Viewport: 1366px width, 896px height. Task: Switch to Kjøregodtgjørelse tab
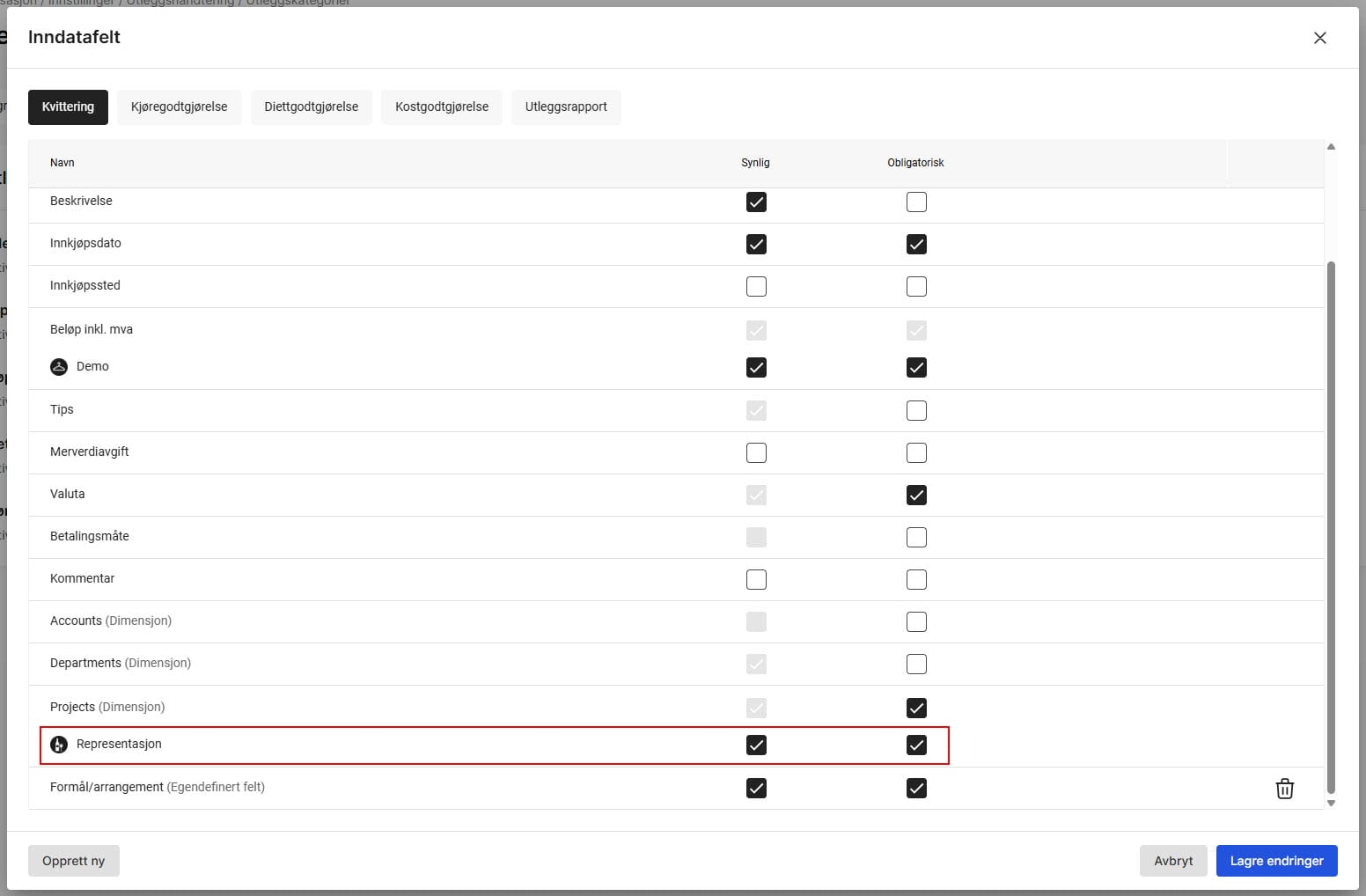coord(179,107)
